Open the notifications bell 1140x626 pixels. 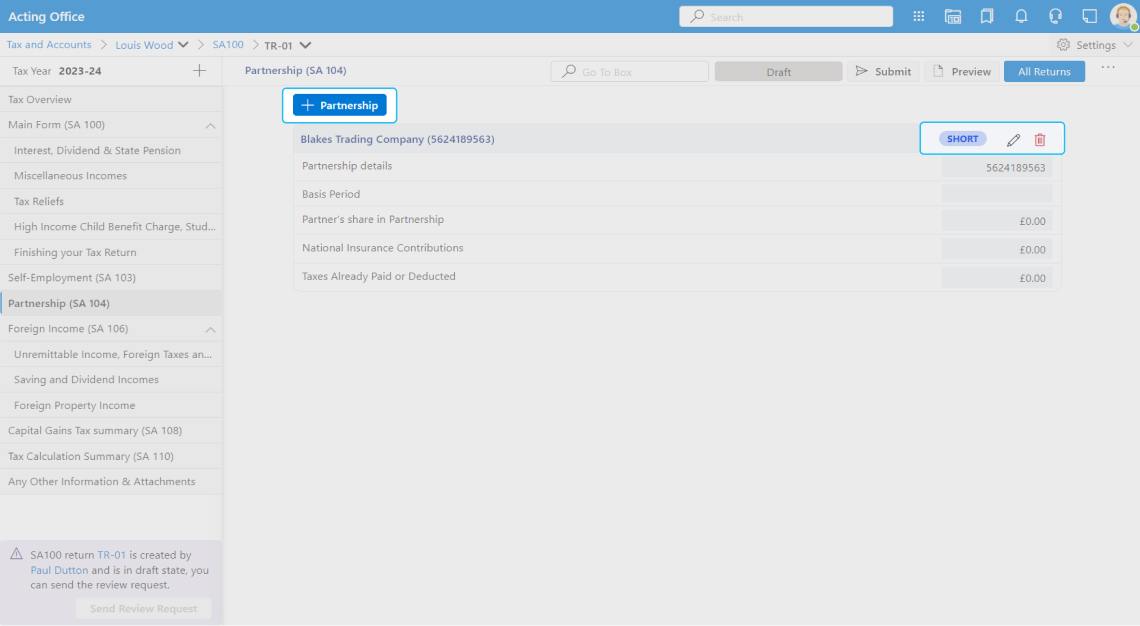coord(1021,17)
